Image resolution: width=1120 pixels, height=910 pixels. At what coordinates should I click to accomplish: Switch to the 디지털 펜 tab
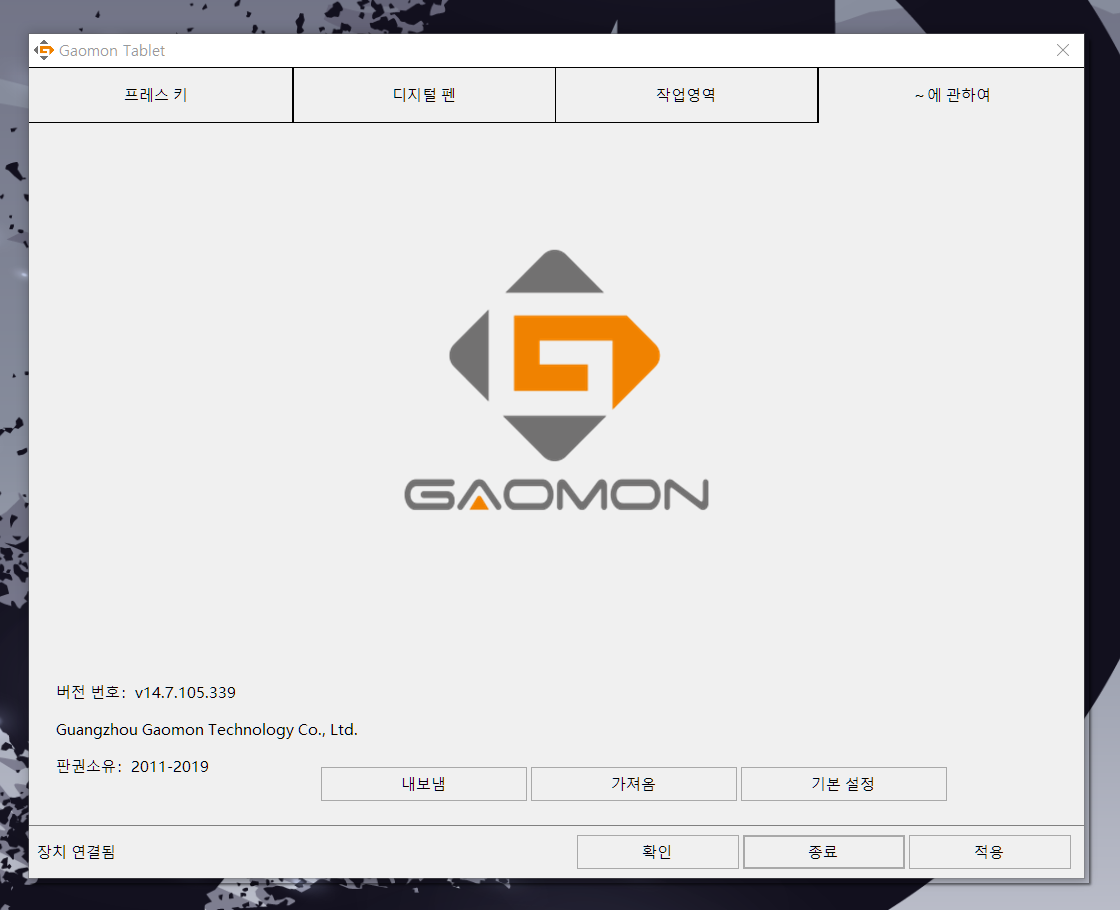(x=424, y=95)
